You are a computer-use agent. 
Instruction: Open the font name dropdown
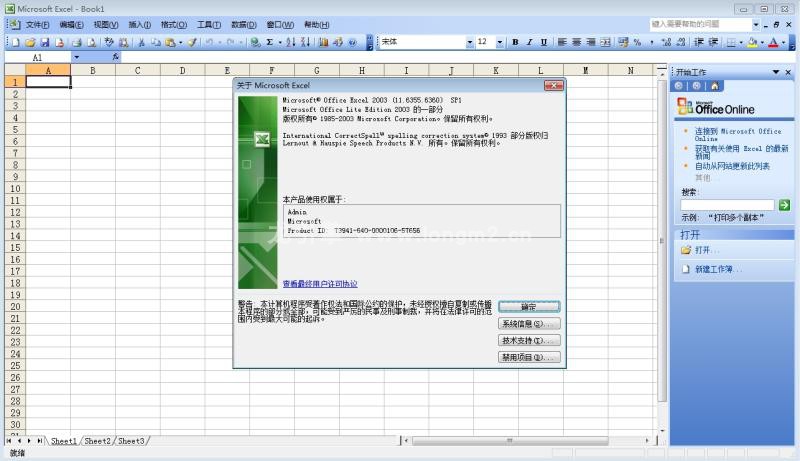(x=470, y=42)
